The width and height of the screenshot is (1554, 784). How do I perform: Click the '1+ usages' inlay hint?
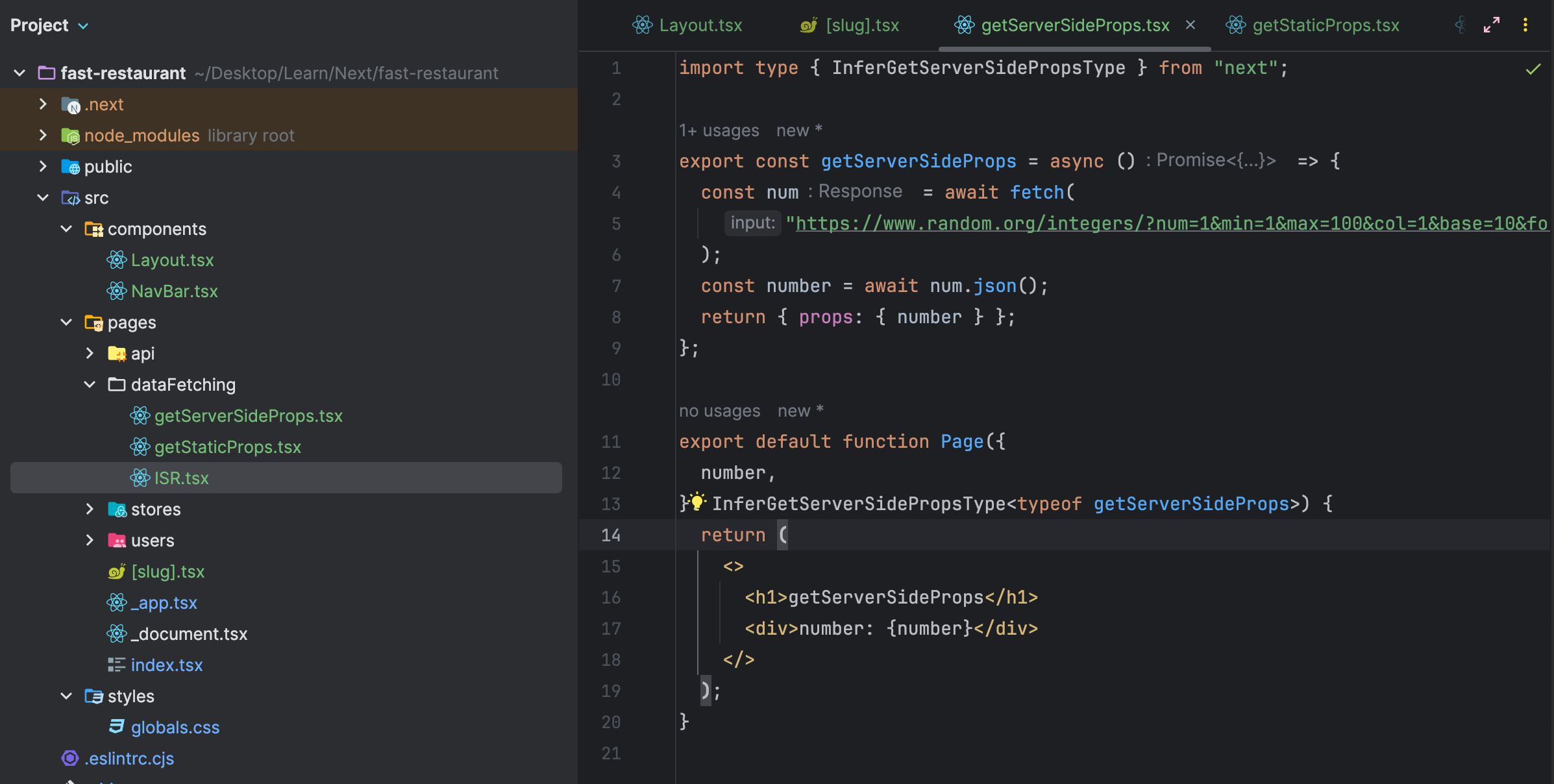(x=719, y=130)
